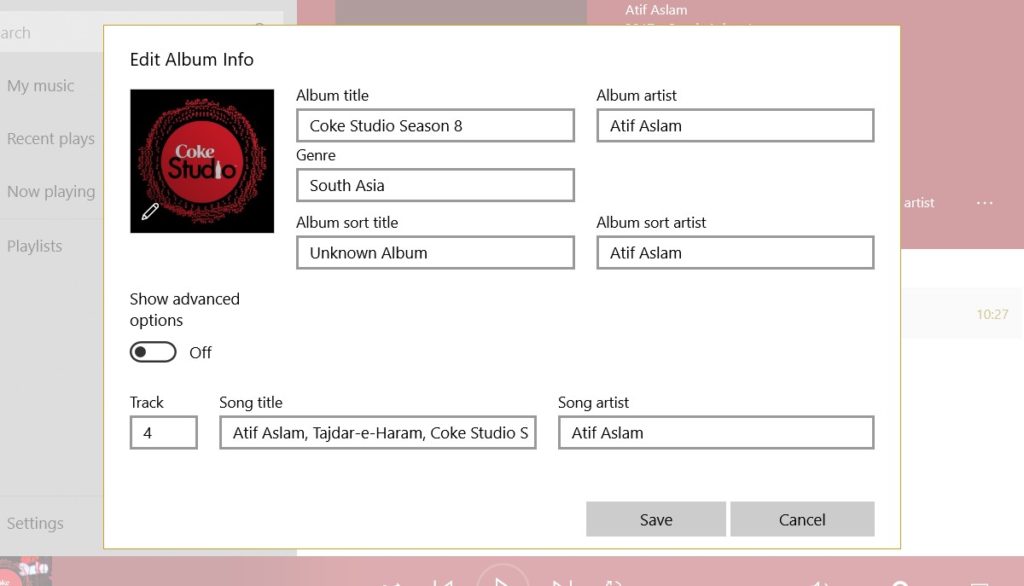Click the Album title text field

point(435,125)
